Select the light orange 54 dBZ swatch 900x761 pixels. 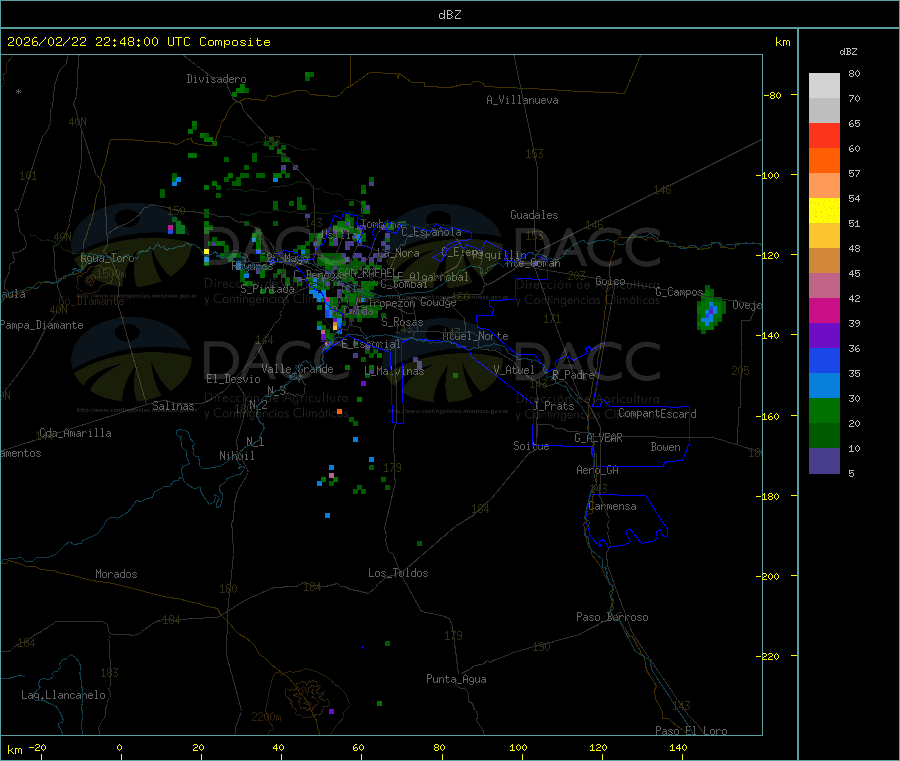click(824, 185)
